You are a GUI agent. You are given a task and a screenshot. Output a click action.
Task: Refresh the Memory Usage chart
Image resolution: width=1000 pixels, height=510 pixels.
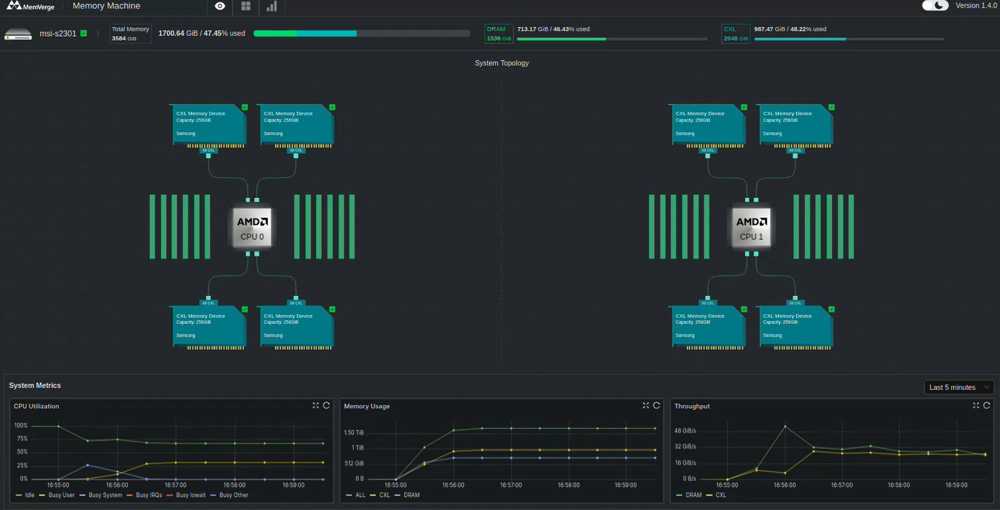(x=657, y=406)
